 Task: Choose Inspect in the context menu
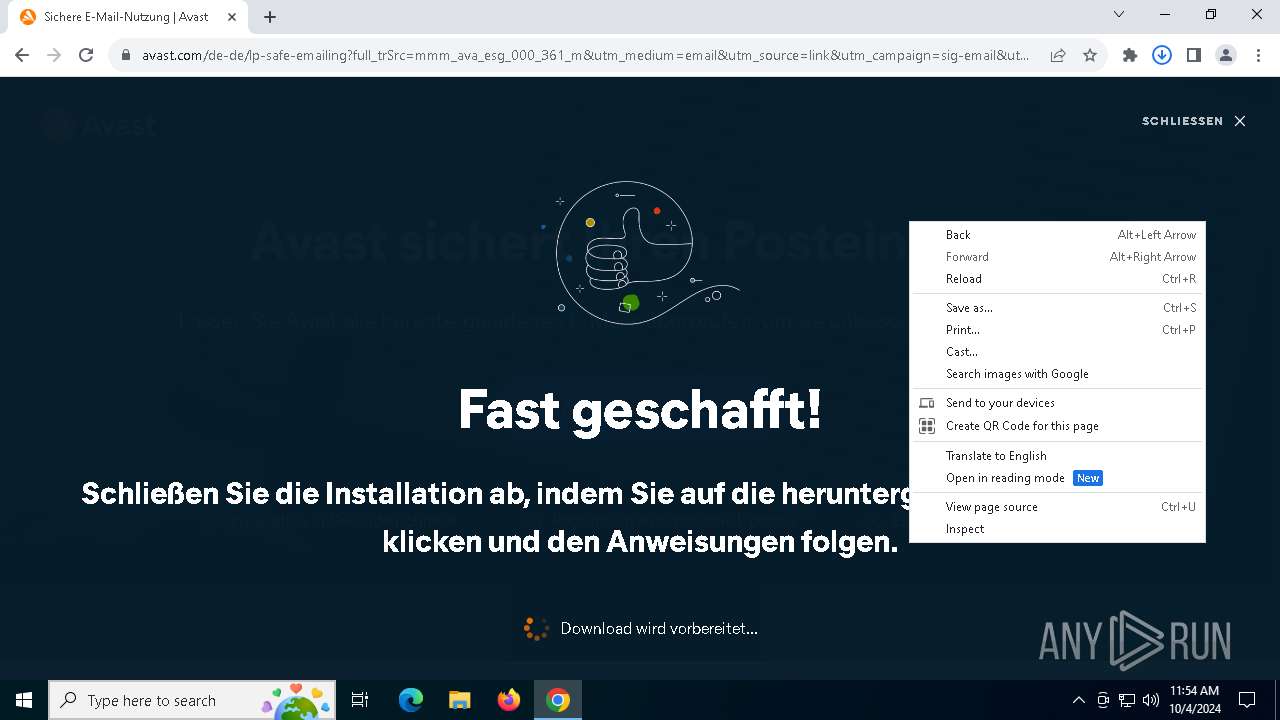coord(1057,529)
